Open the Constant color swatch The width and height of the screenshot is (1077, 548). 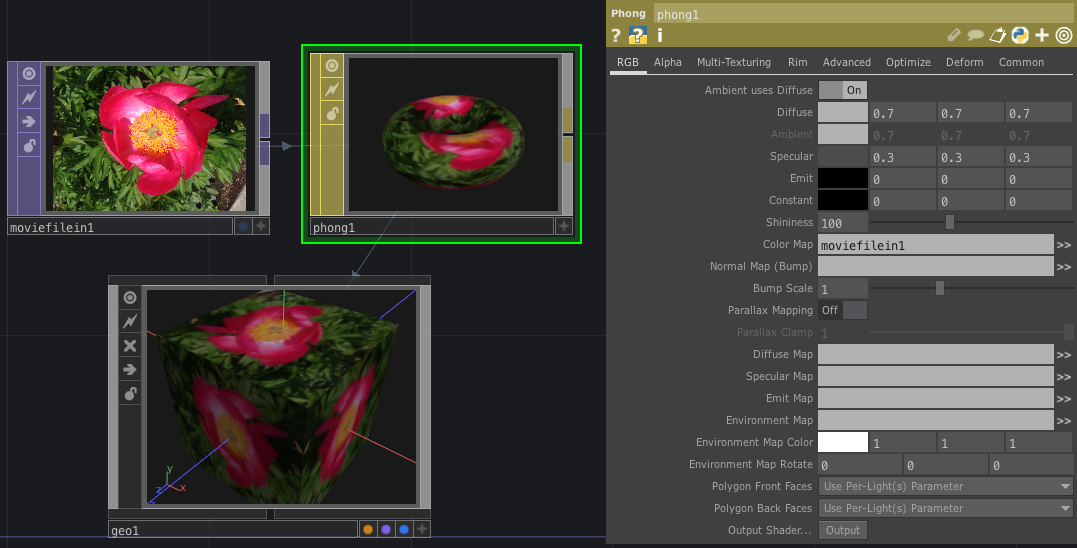[843, 200]
